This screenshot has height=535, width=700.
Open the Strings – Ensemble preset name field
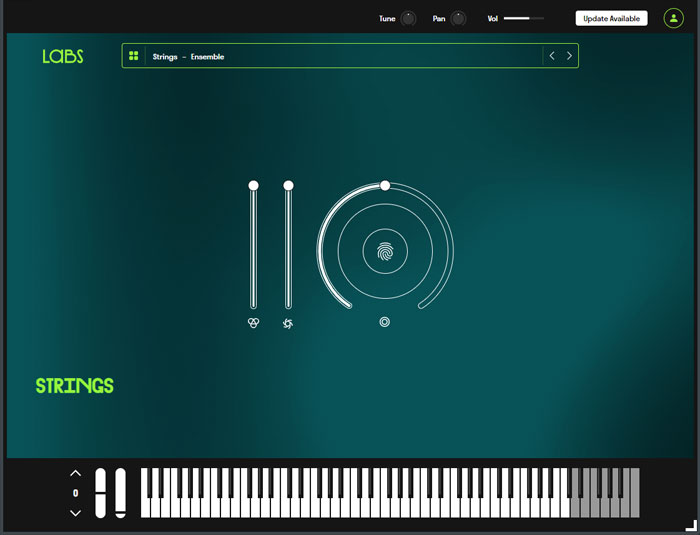point(344,56)
